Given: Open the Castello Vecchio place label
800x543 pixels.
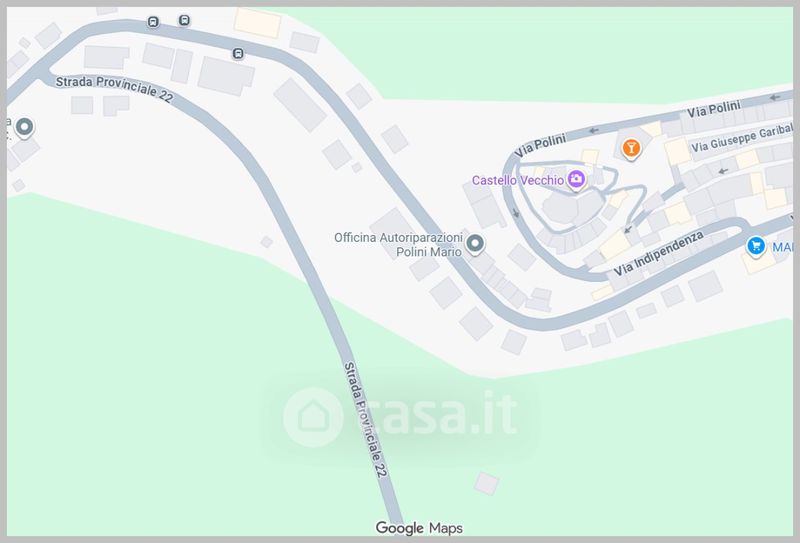Looking at the screenshot, I should (518, 180).
